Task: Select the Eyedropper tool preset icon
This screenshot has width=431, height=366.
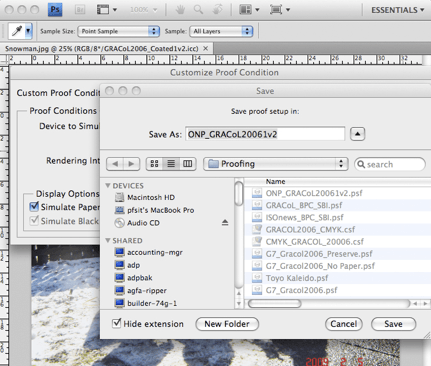Action: [17, 31]
